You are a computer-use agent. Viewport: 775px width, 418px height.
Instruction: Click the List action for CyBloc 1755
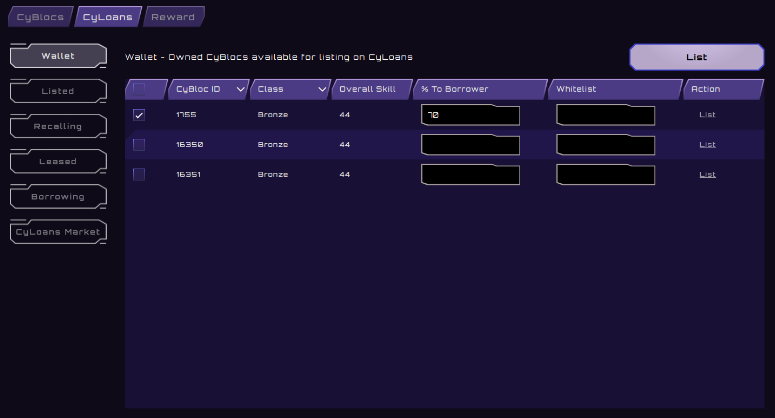pyautogui.click(x=707, y=115)
